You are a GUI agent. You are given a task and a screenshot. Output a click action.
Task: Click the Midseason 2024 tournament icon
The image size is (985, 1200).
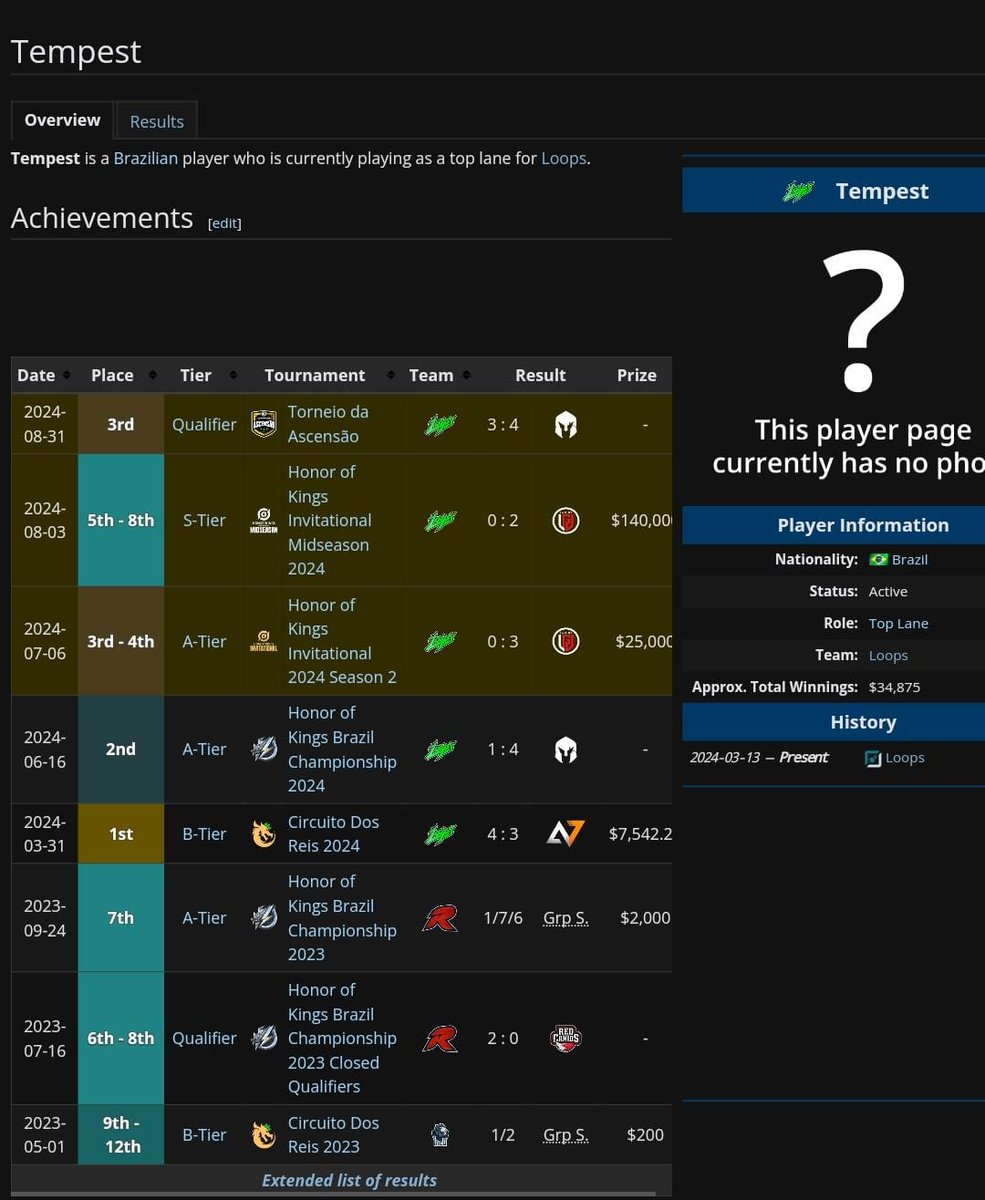tap(264, 521)
